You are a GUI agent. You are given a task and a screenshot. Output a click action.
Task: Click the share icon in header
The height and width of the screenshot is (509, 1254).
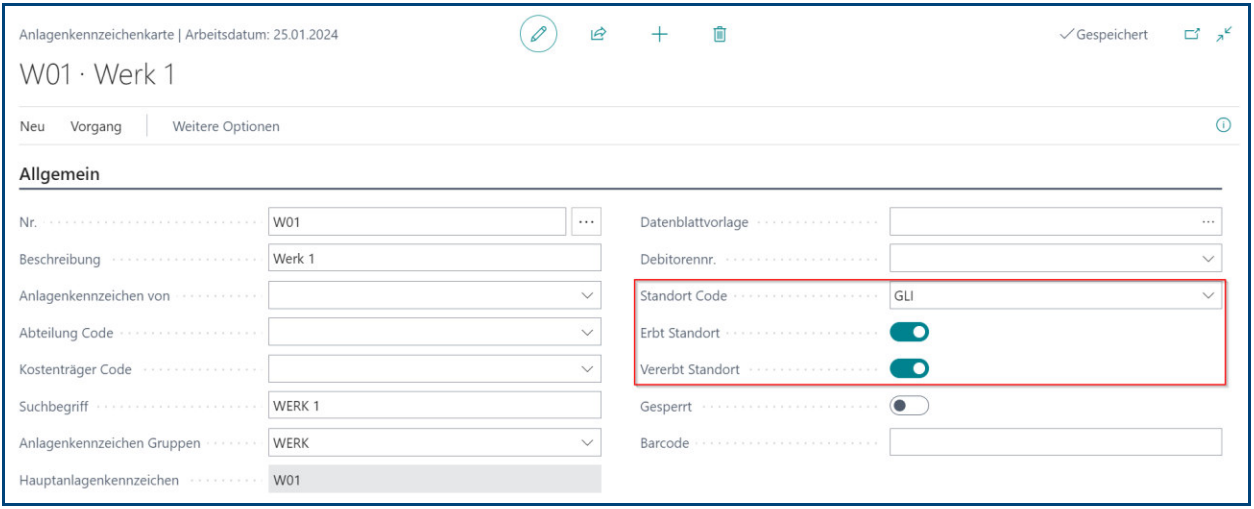pyautogui.click(x=598, y=35)
